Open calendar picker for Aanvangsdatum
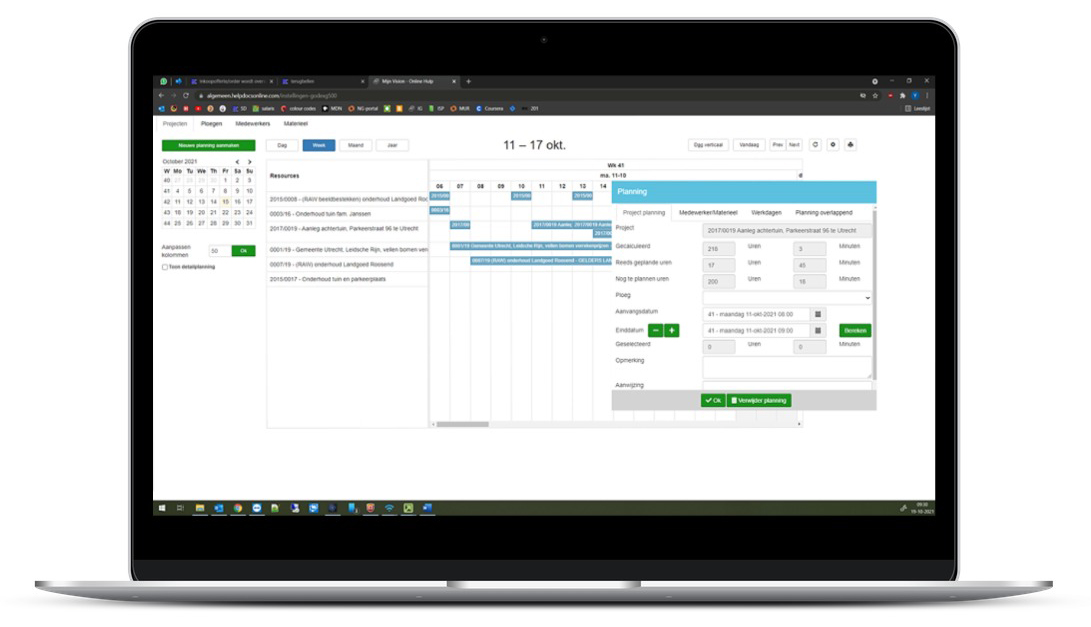The image size is (1091, 627). (817, 314)
